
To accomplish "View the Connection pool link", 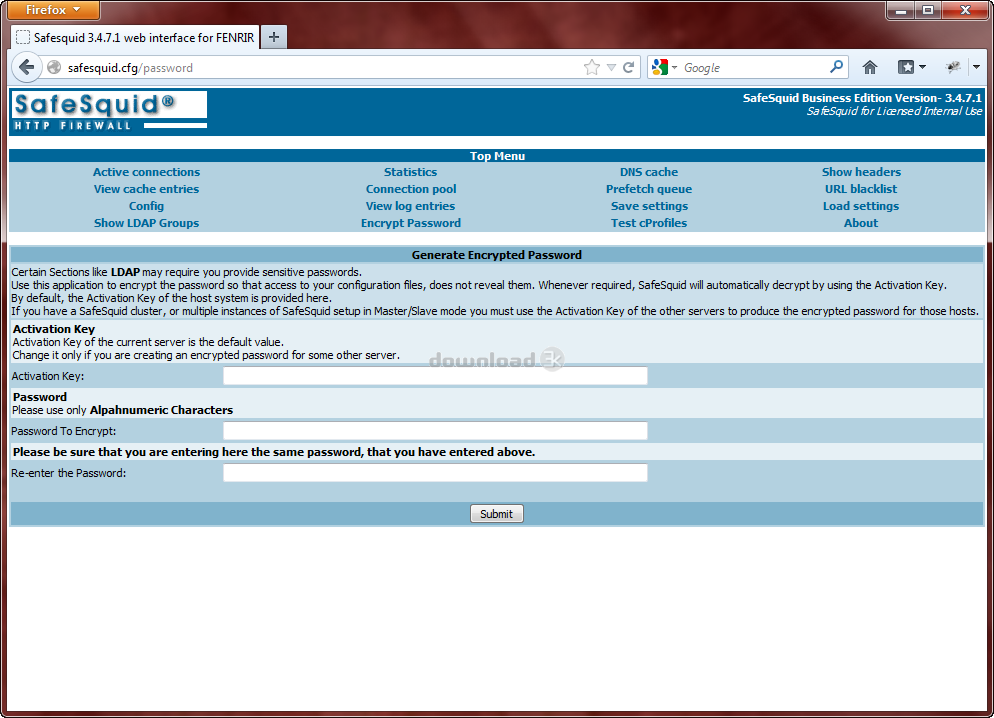I will [x=411, y=189].
